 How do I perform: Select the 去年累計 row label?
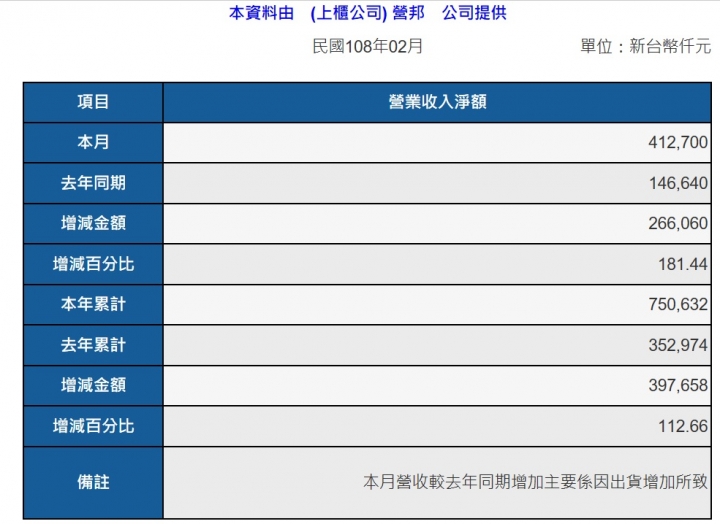point(93,345)
